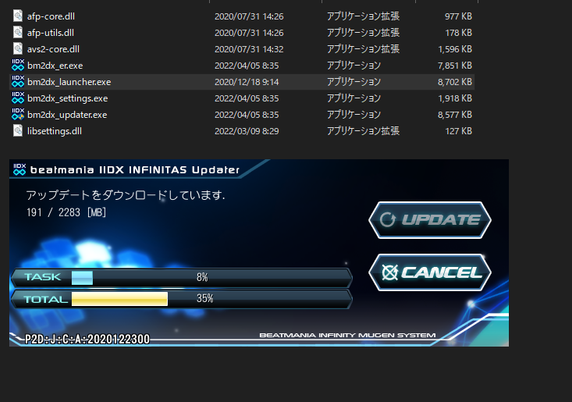
Task: Click the 2022/03/09 8:29 date entry
Action: click(247, 131)
